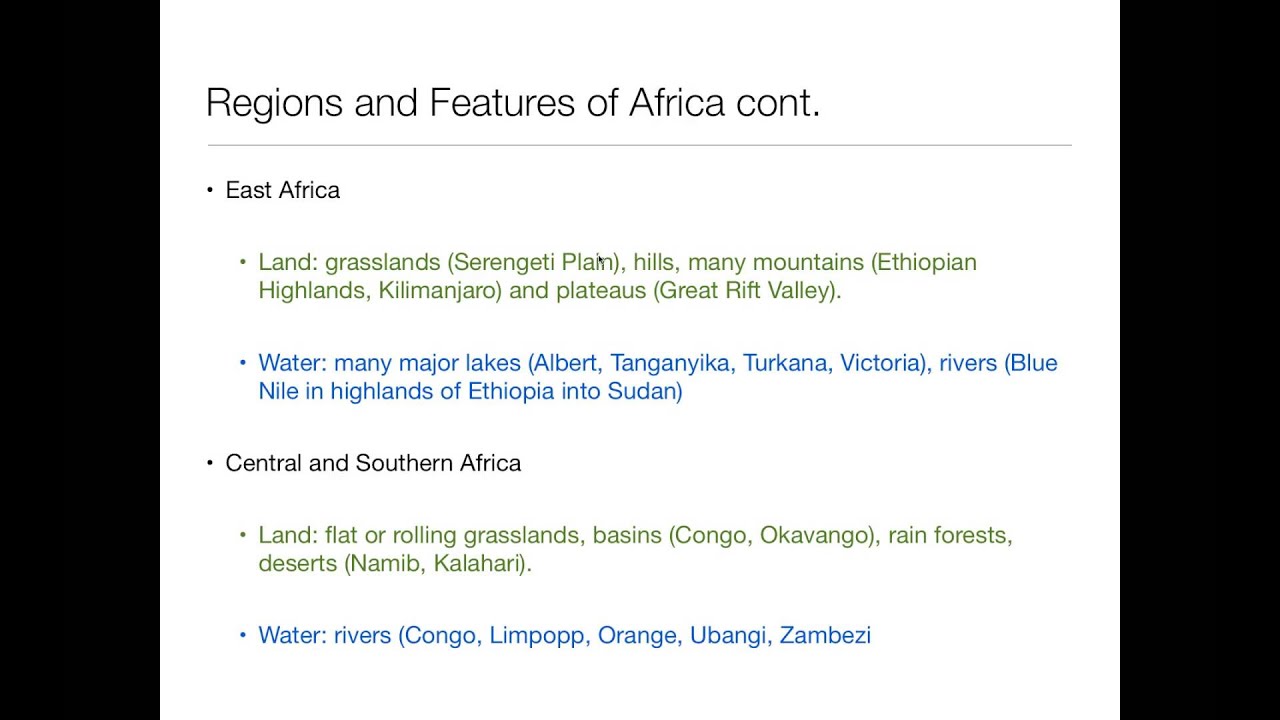Click the word "Turkana" in the lakes list
The width and height of the screenshot is (1280, 720).
click(x=784, y=363)
